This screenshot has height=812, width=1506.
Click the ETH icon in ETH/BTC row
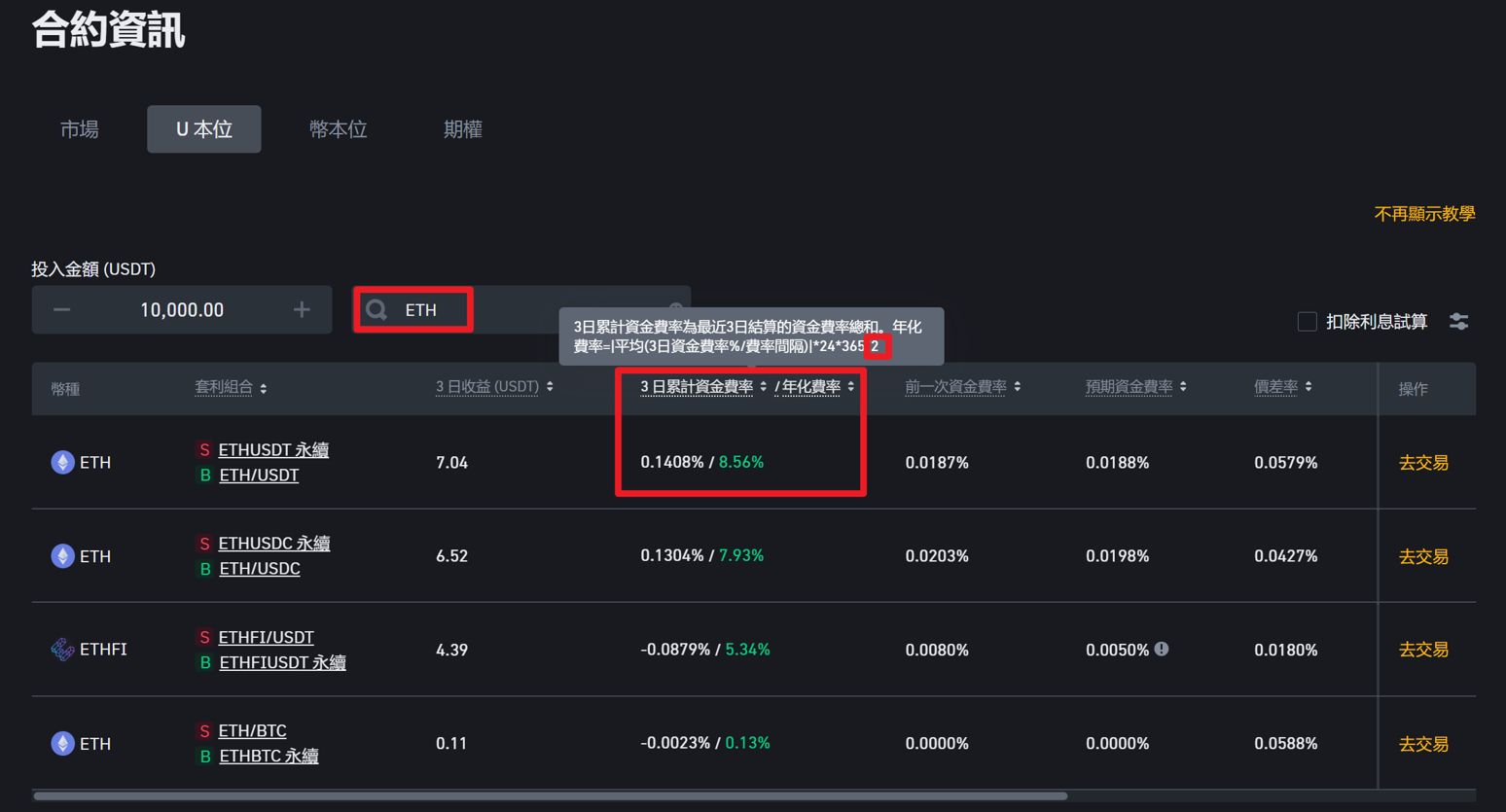[x=62, y=744]
